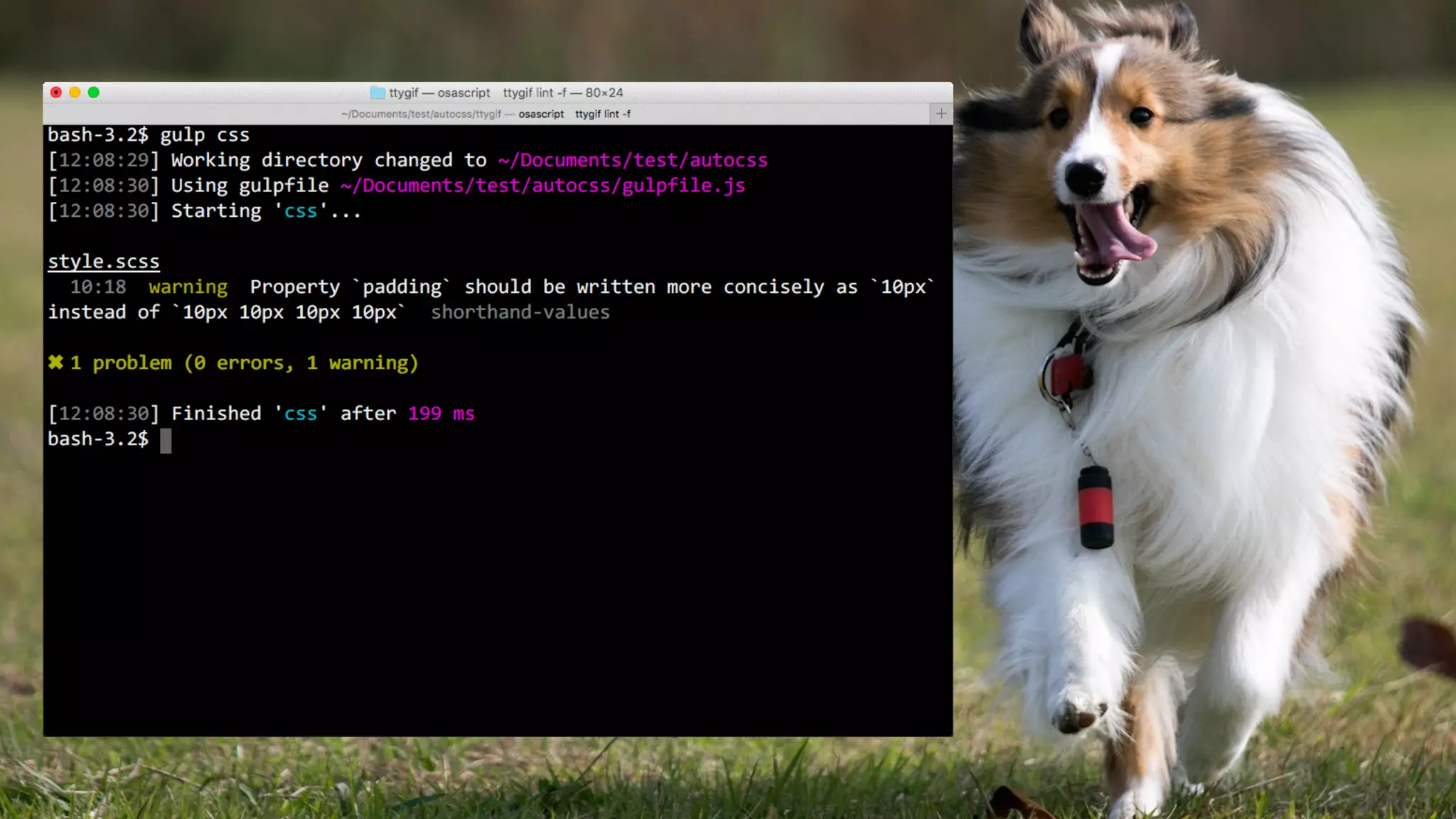Click the gulpfile.js path in magenta
1456x819 pixels.
point(542,186)
